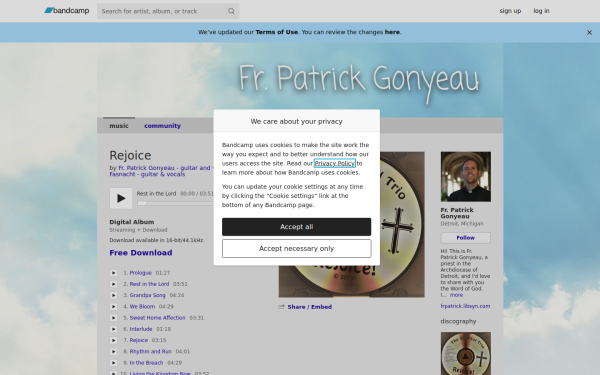Play track 8 Rhythm and Run icon
The image size is (600, 375).
click(x=113, y=351)
